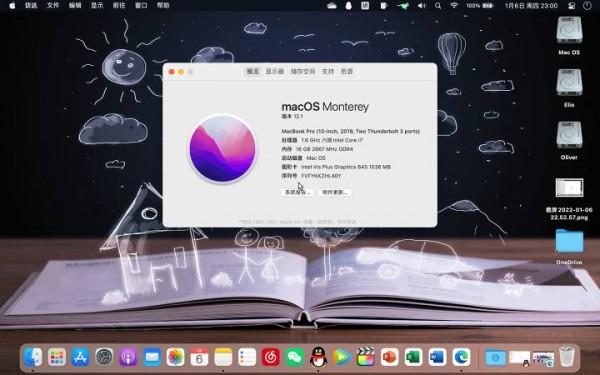Launch Photos from the Dock

tap(176, 357)
